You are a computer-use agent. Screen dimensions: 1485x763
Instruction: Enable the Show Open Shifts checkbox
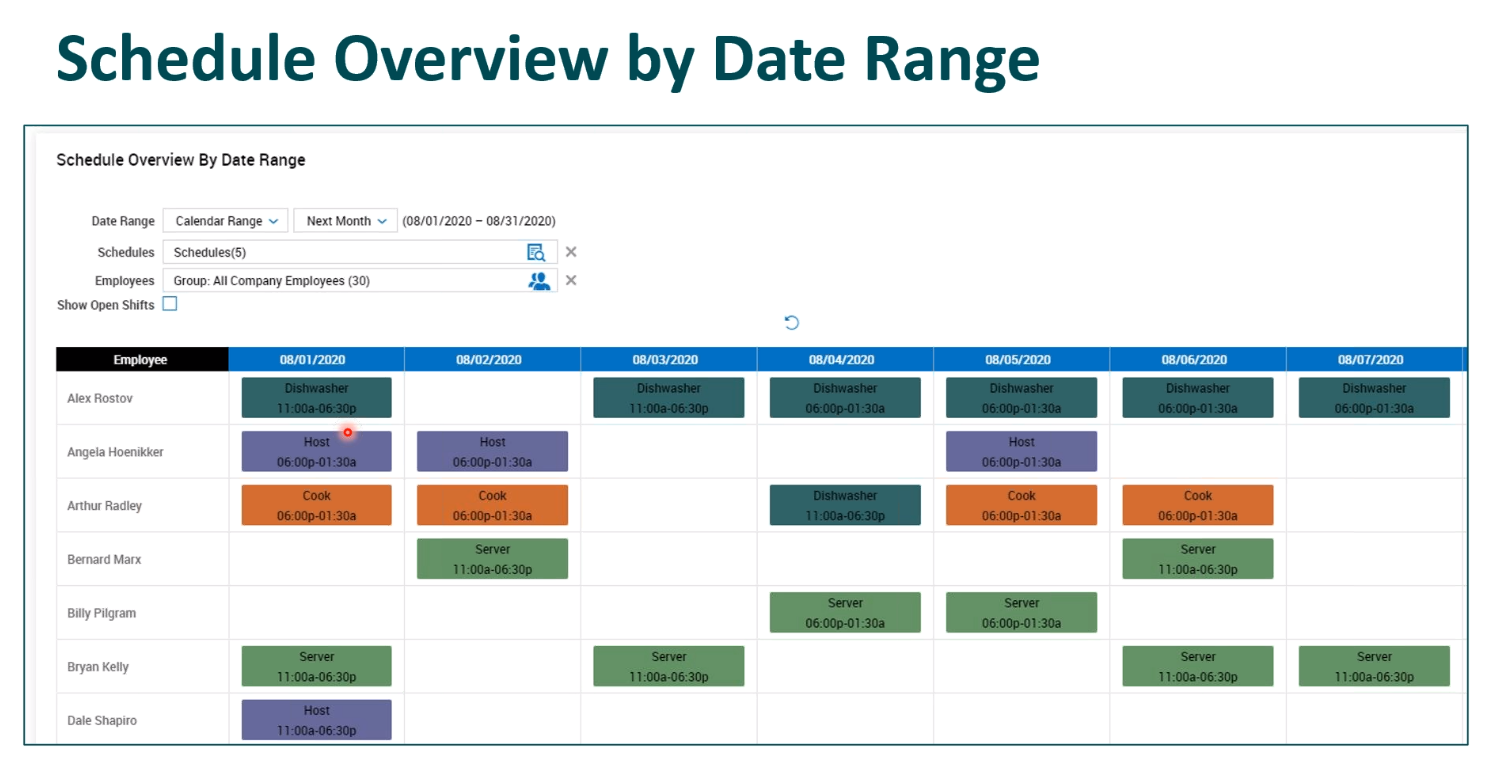[x=170, y=304]
